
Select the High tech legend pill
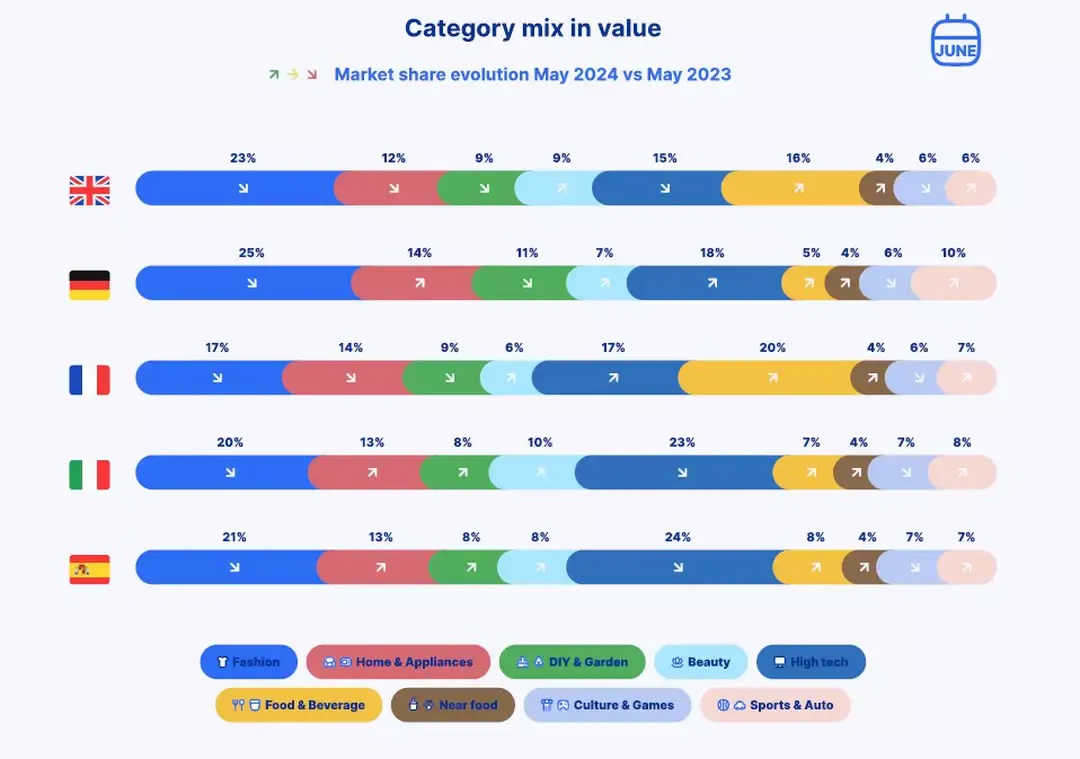click(x=811, y=662)
